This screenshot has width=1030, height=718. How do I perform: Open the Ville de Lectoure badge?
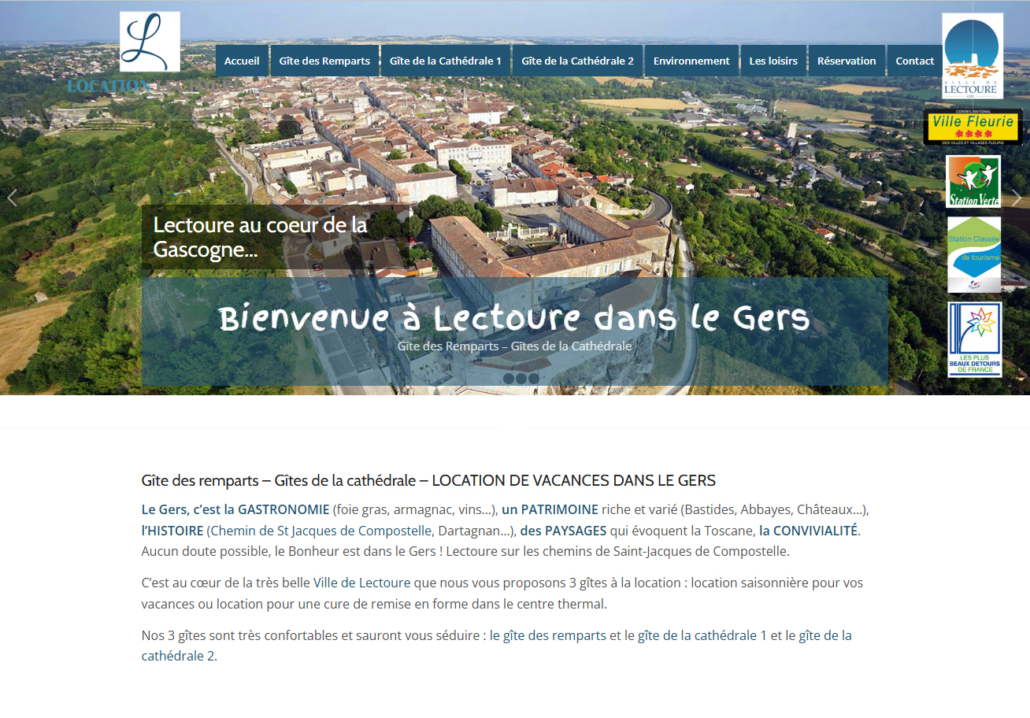972,55
